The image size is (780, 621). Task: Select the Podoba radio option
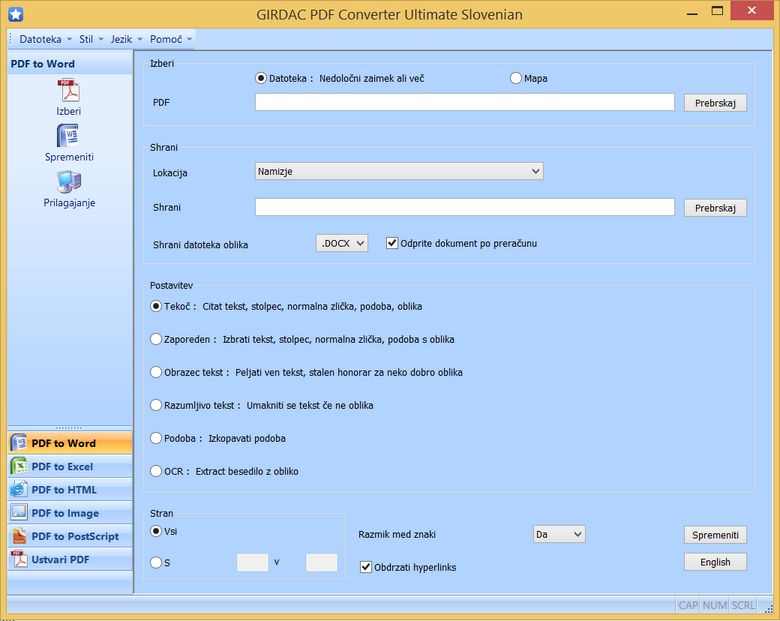click(156, 438)
